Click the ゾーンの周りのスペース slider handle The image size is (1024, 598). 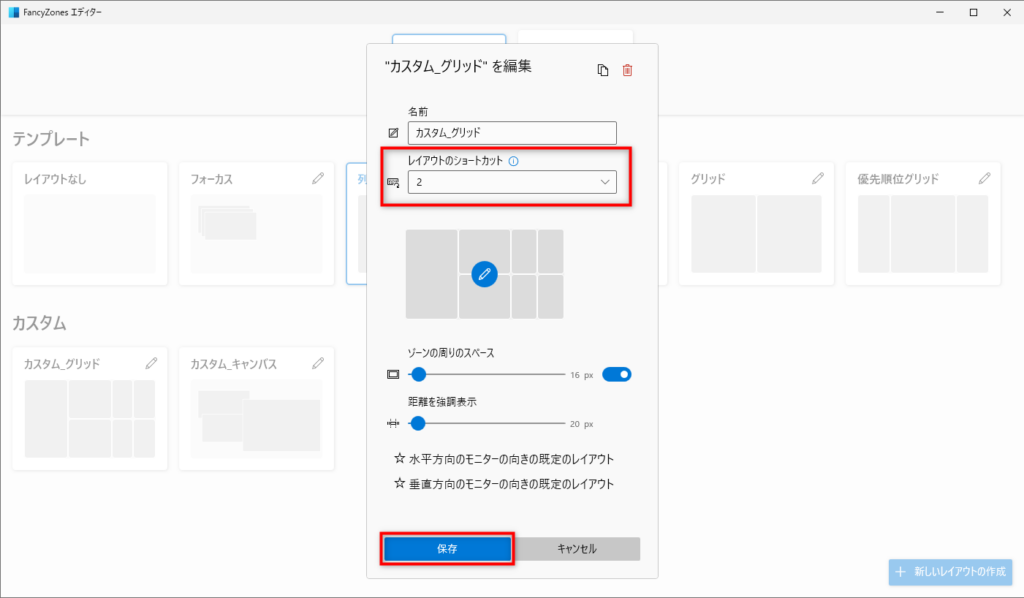coord(419,375)
